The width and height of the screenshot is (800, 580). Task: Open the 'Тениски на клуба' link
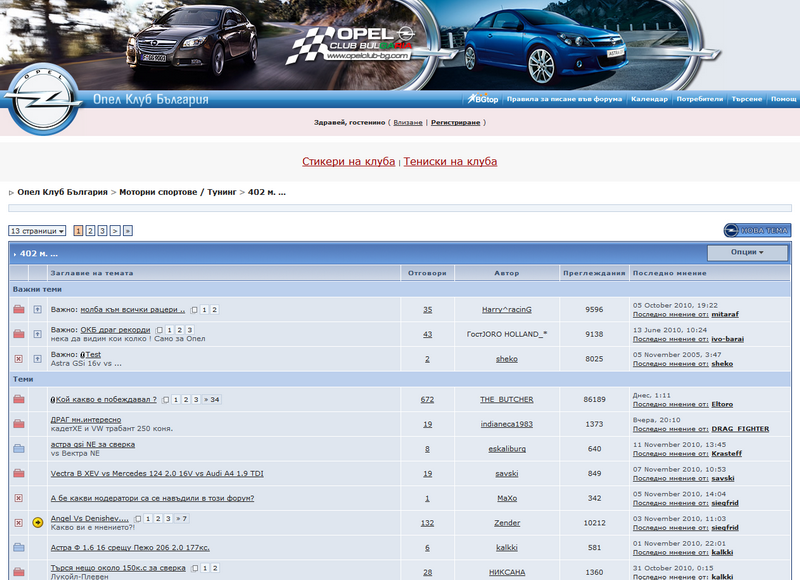(x=450, y=161)
